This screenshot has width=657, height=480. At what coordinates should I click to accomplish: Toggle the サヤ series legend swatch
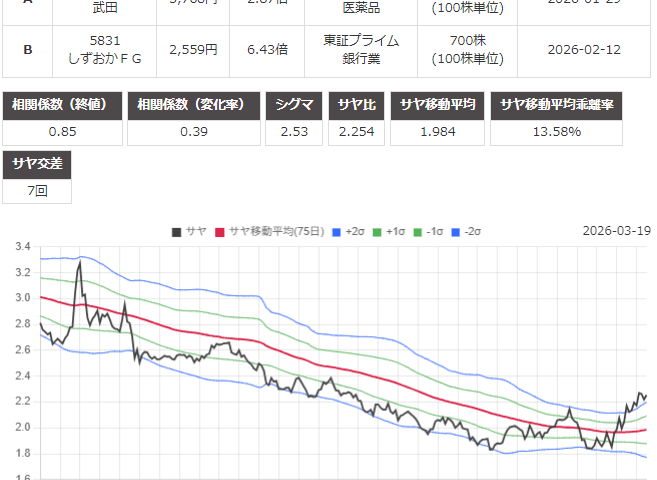point(178,232)
